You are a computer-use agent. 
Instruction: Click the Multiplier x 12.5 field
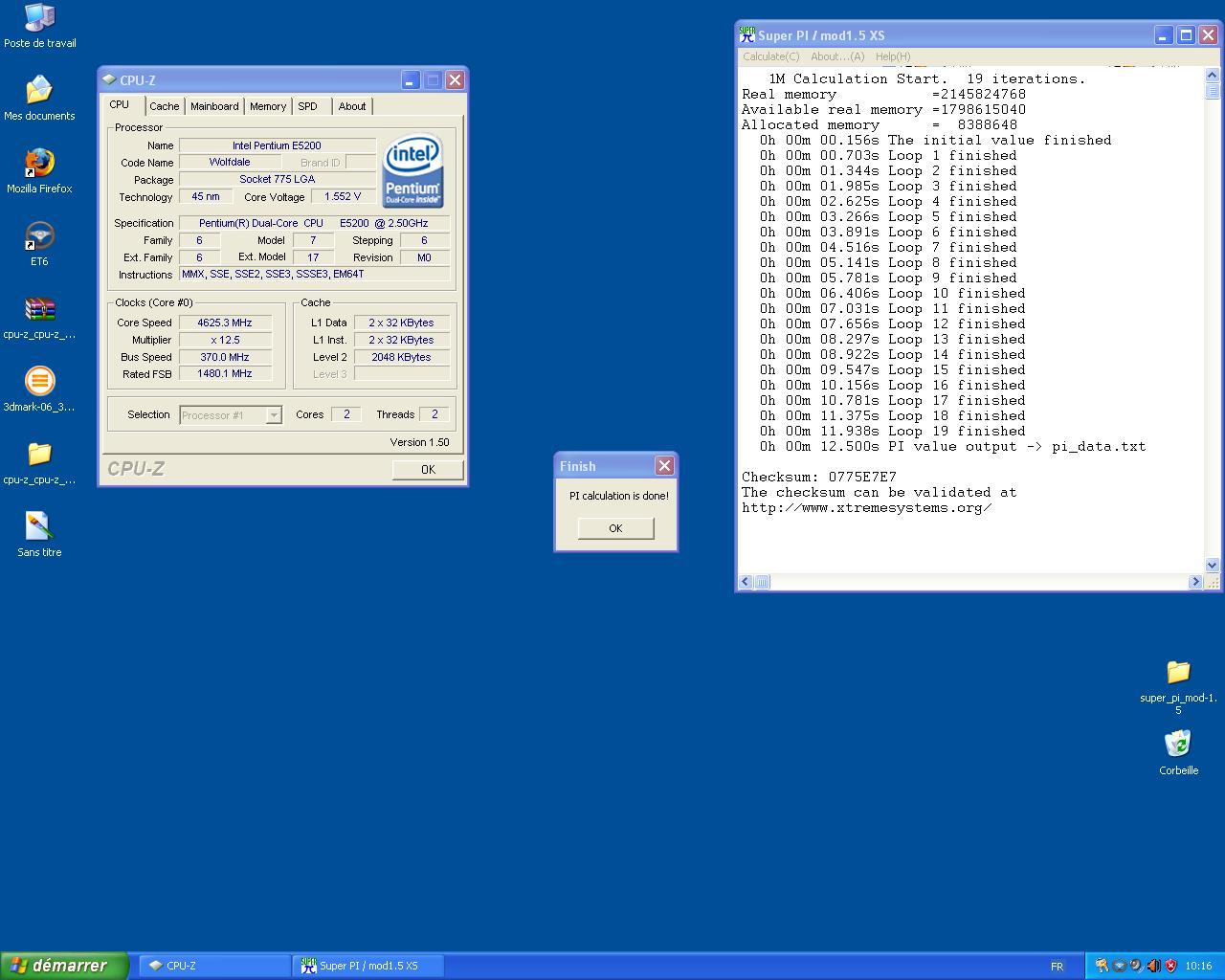point(225,340)
